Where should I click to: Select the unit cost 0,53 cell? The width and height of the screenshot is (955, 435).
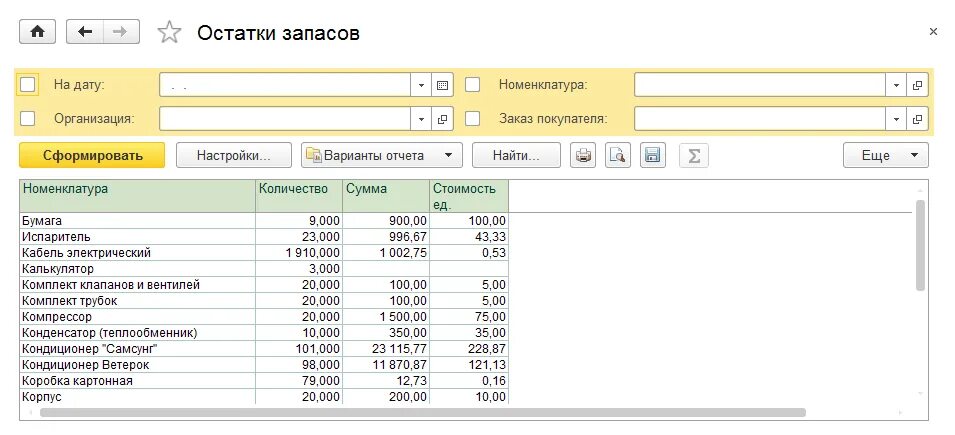[x=469, y=252]
